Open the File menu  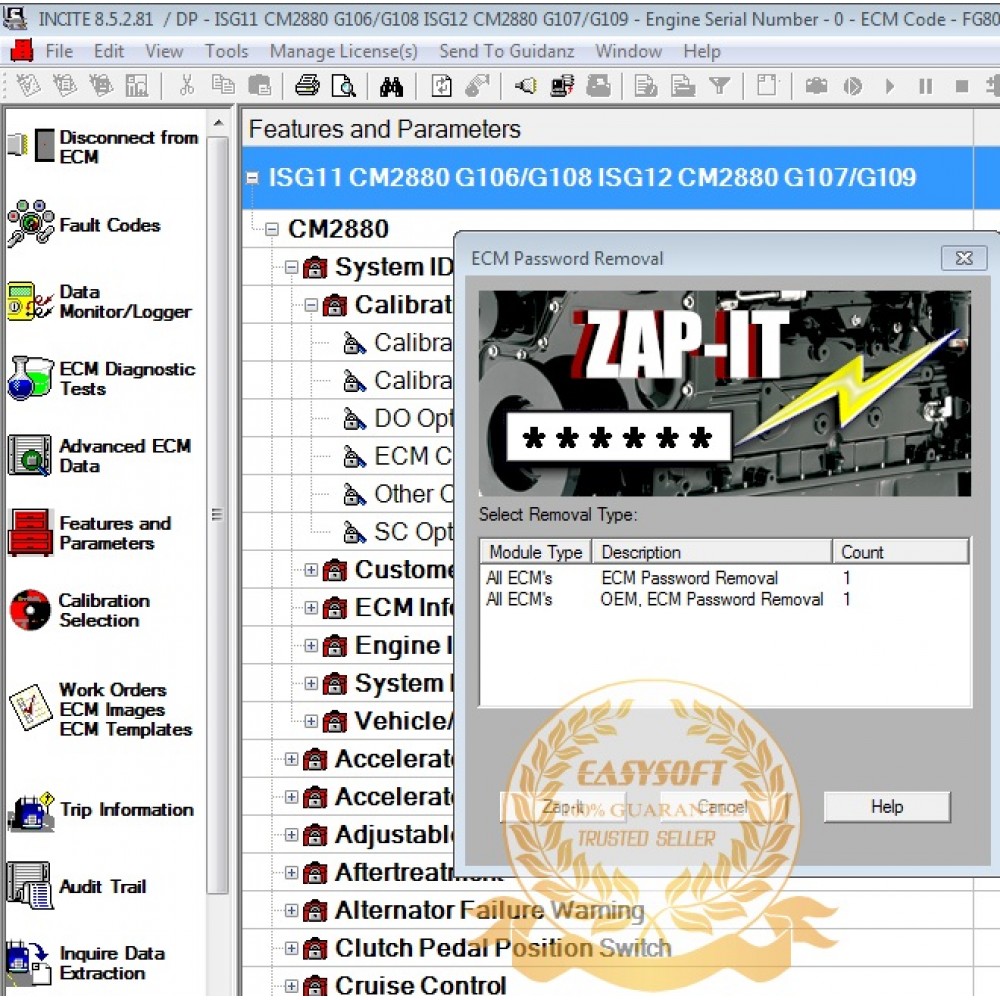coord(59,51)
